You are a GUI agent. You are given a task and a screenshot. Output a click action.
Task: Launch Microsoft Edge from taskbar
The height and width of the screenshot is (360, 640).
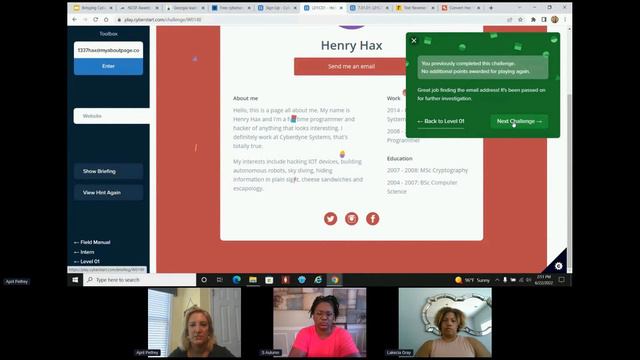pos(236,280)
